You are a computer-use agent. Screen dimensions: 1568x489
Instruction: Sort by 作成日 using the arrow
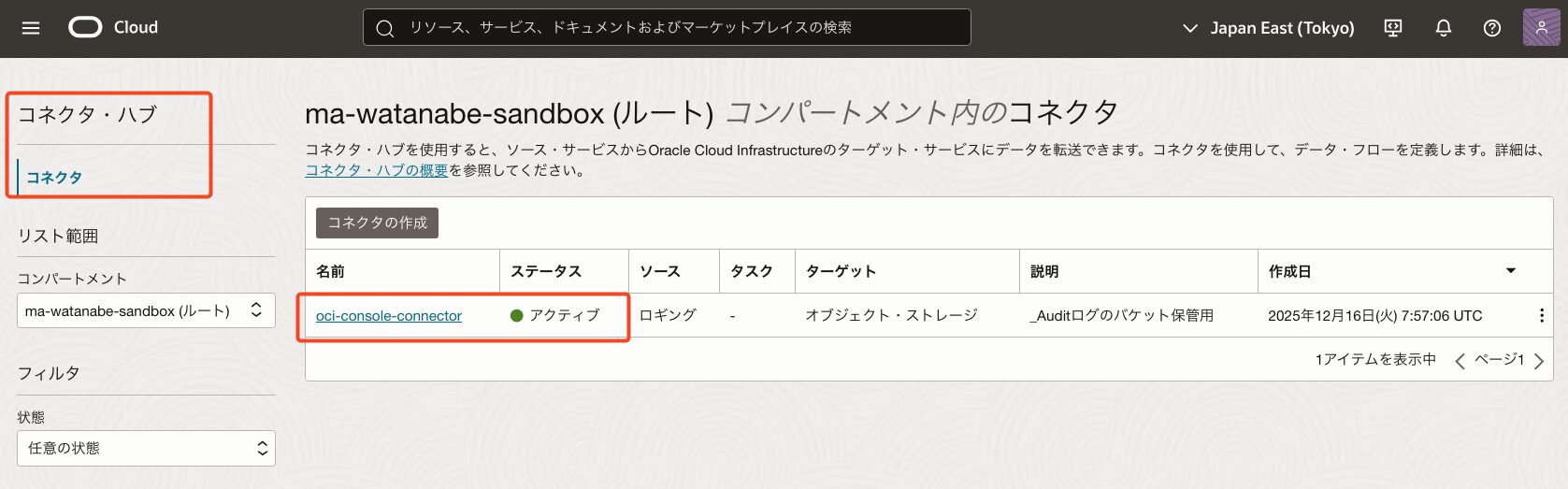tap(1510, 271)
